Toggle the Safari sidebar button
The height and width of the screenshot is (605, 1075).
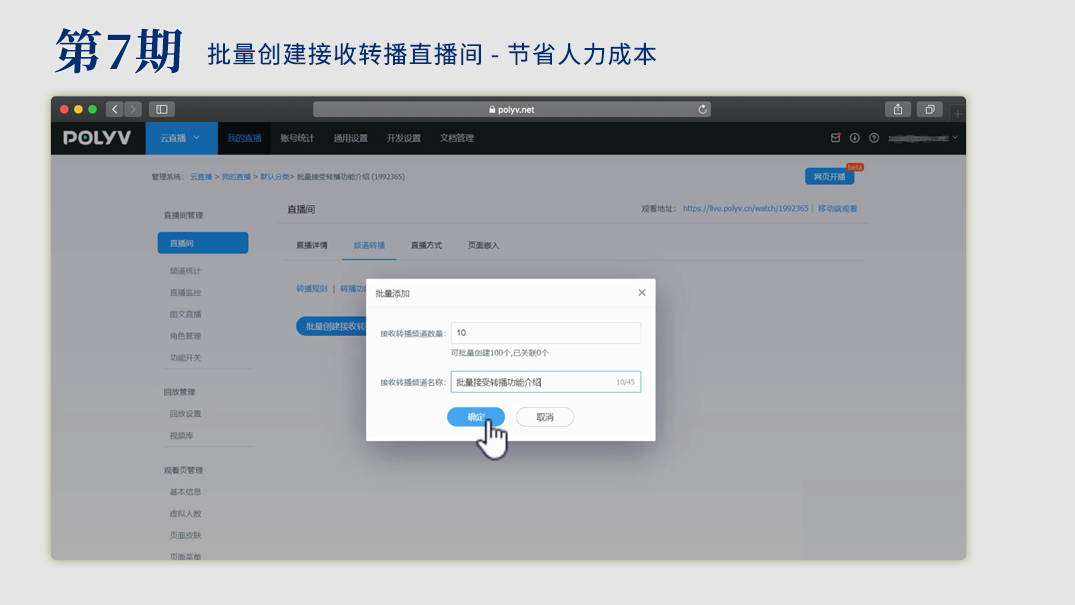pyautogui.click(x=161, y=109)
